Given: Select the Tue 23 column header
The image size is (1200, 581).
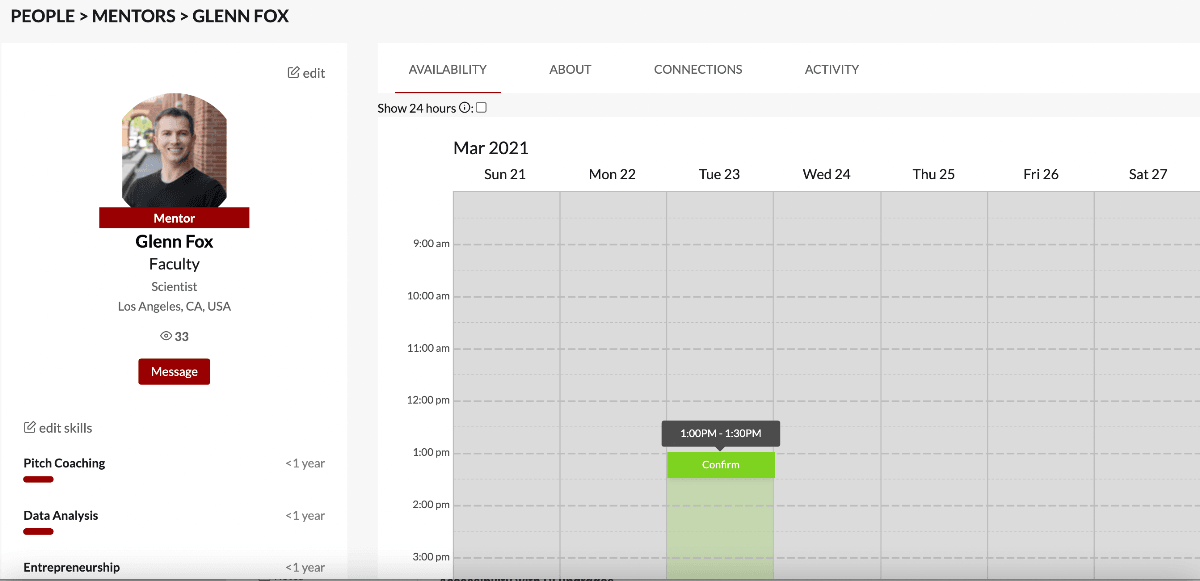Looking at the screenshot, I should coord(719,174).
